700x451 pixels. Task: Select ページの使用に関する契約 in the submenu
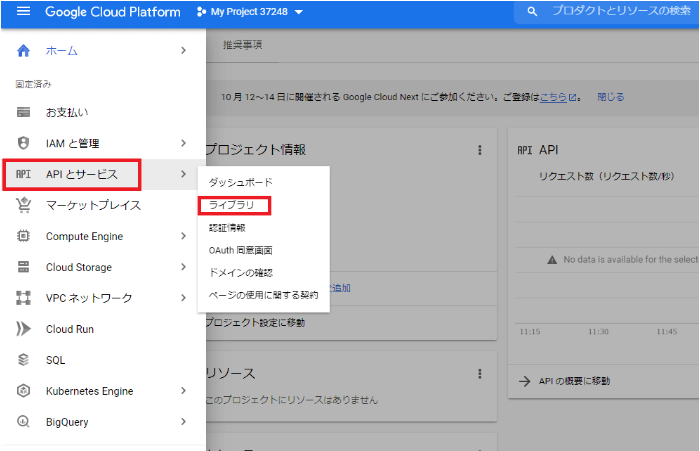(x=263, y=295)
